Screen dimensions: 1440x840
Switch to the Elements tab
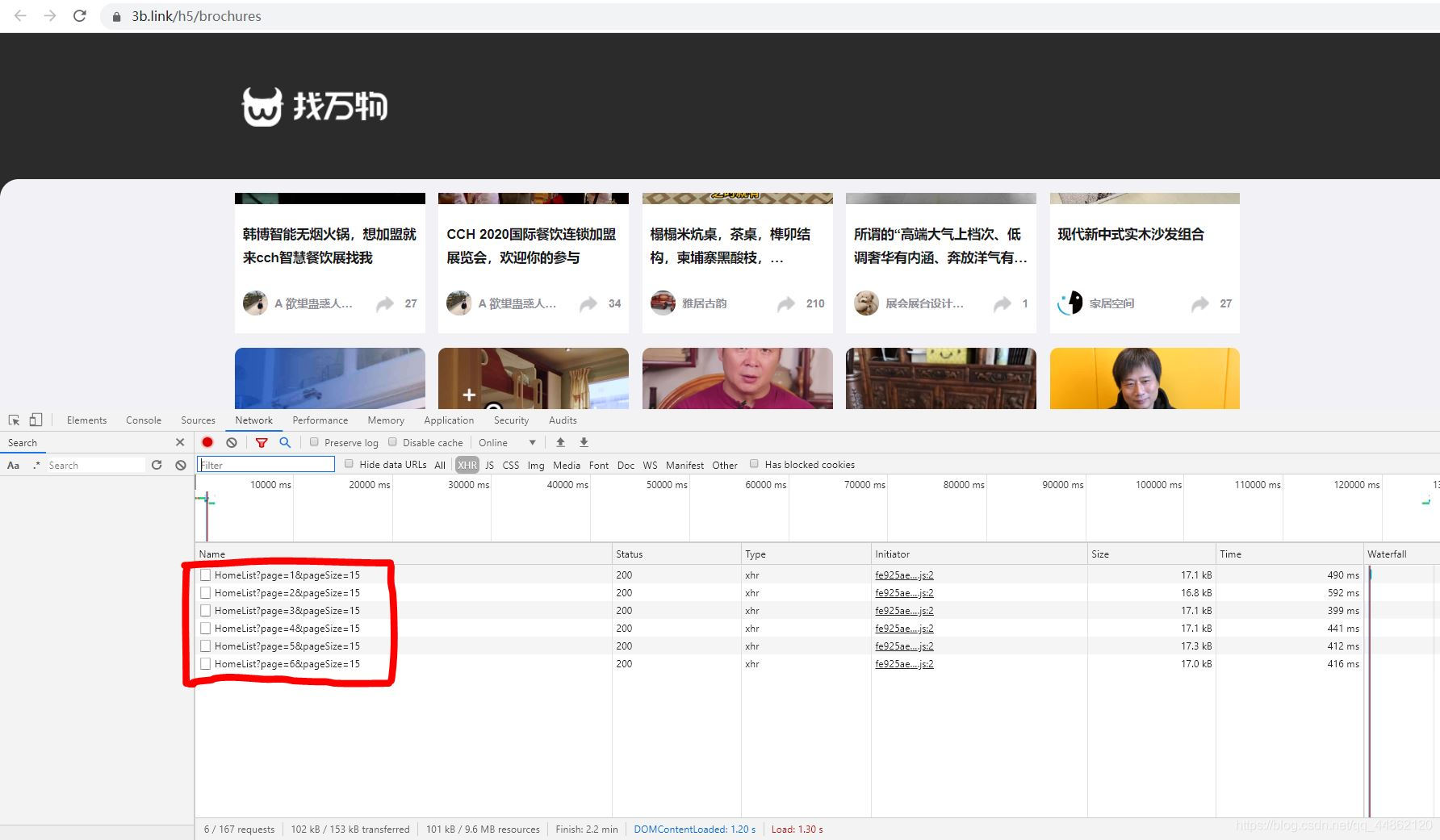(86, 420)
